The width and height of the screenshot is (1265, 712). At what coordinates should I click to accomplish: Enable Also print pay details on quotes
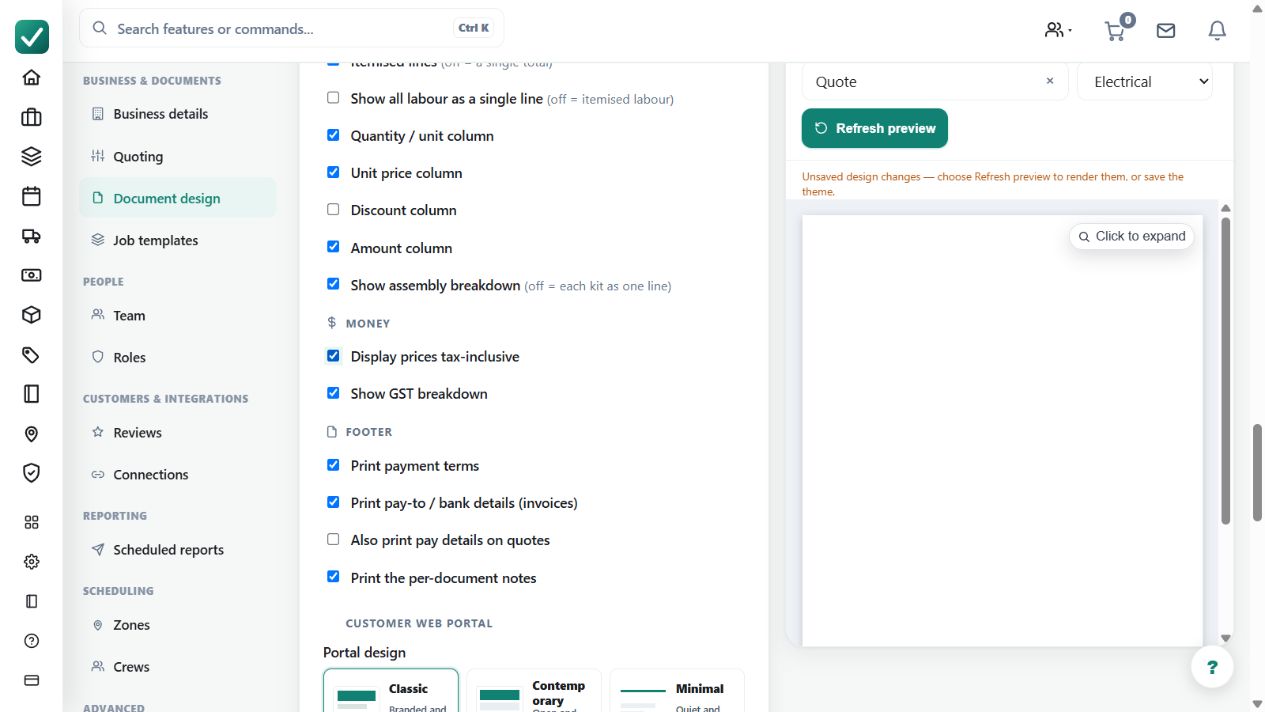pos(333,539)
